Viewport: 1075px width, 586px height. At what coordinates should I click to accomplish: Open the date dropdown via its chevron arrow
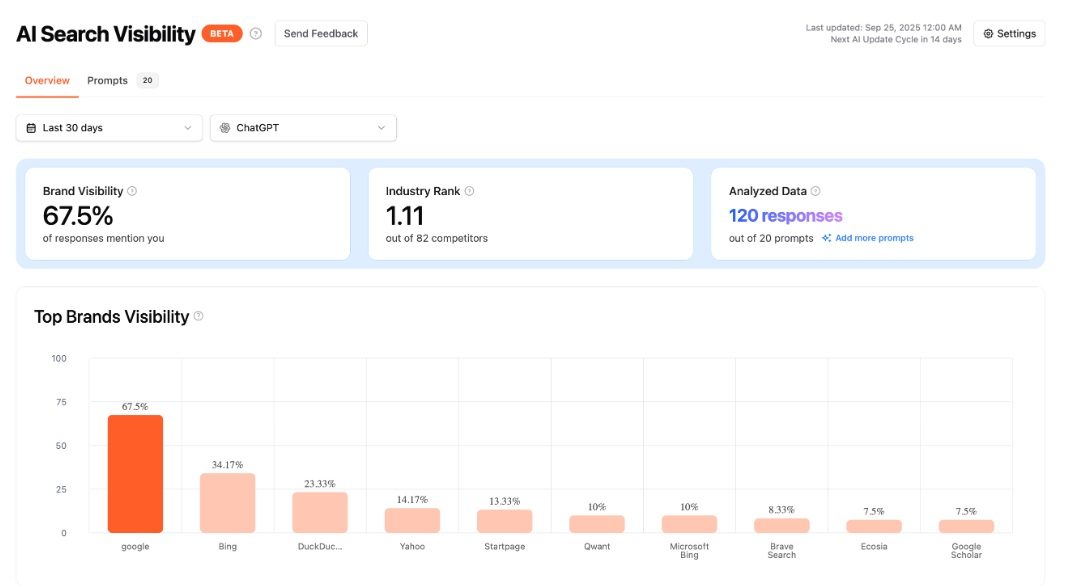click(187, 127)
